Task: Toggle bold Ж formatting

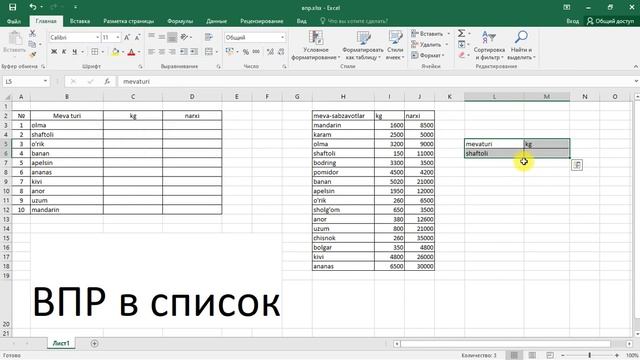Action: point(54,52)
